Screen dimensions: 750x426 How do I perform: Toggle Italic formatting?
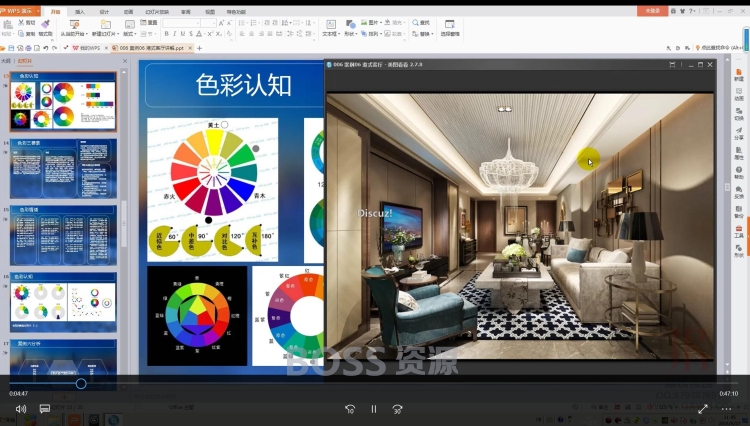point(175,34)
